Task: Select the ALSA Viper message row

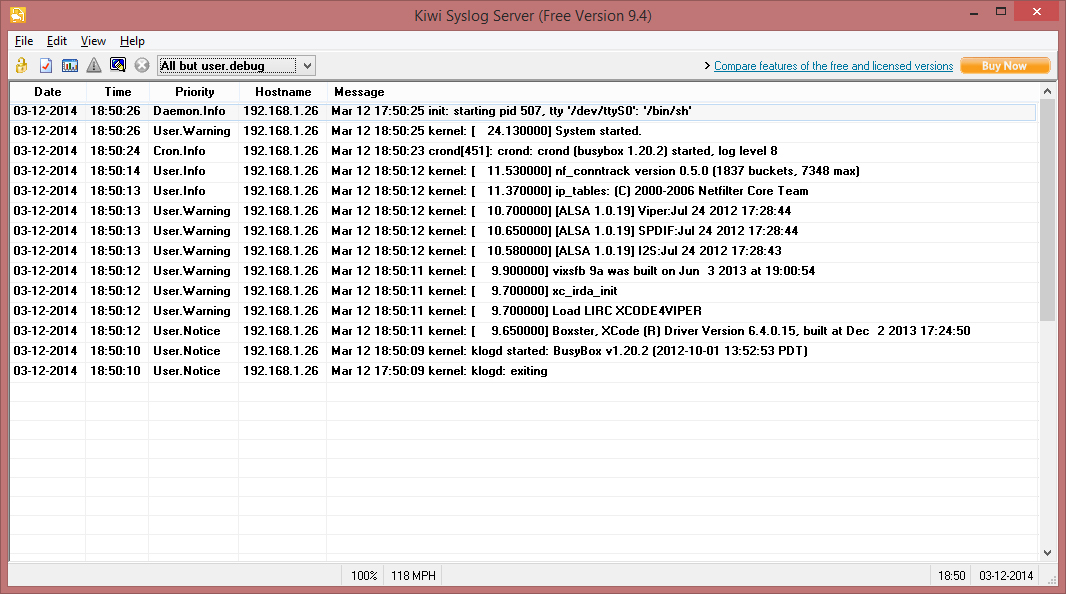Action: [523, 211]
